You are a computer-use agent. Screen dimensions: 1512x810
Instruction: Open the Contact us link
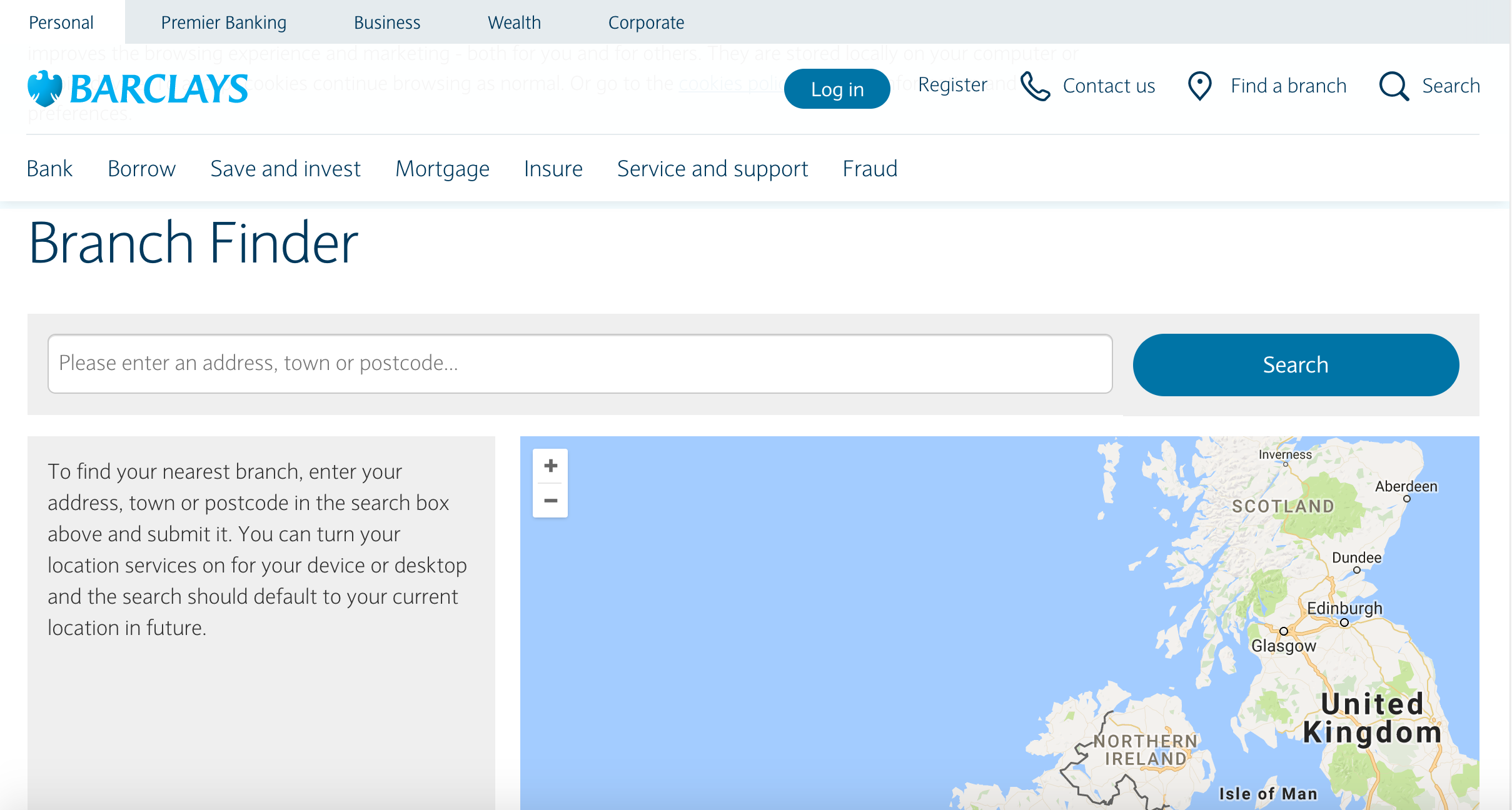[x=1109, y=86]
